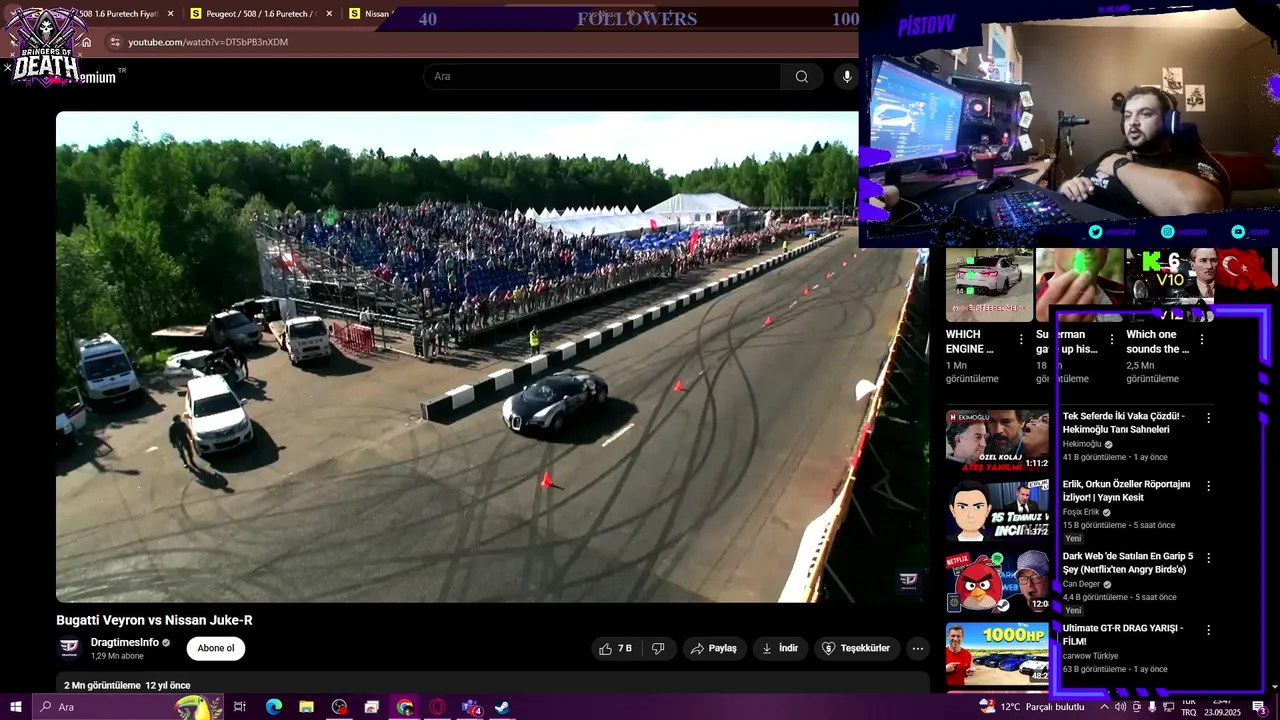Open Microsoft Teams from the taskbar
This screenshot has width=1280, height=720.
point(471,707)
